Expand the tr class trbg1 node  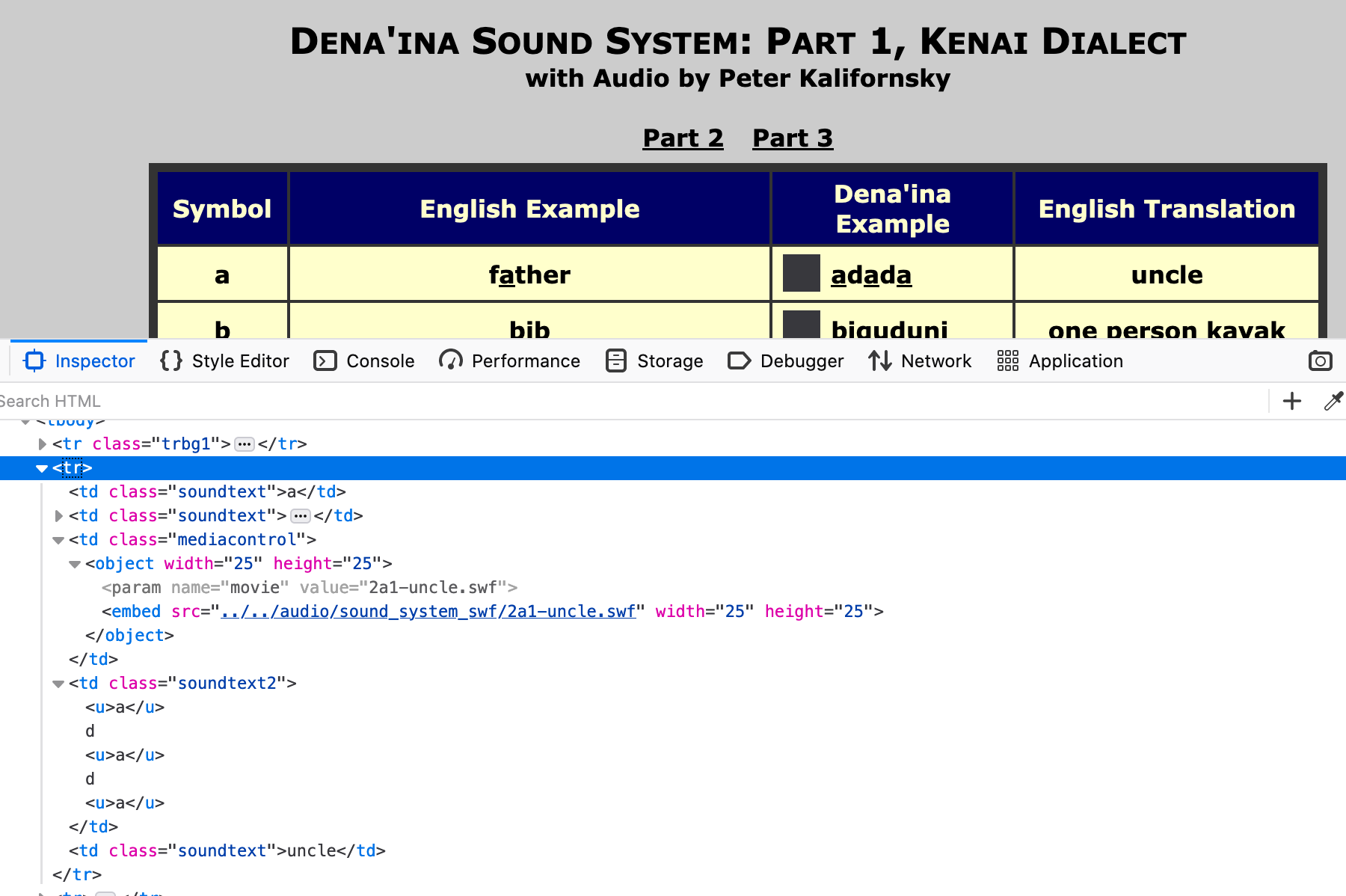[42, 444]
